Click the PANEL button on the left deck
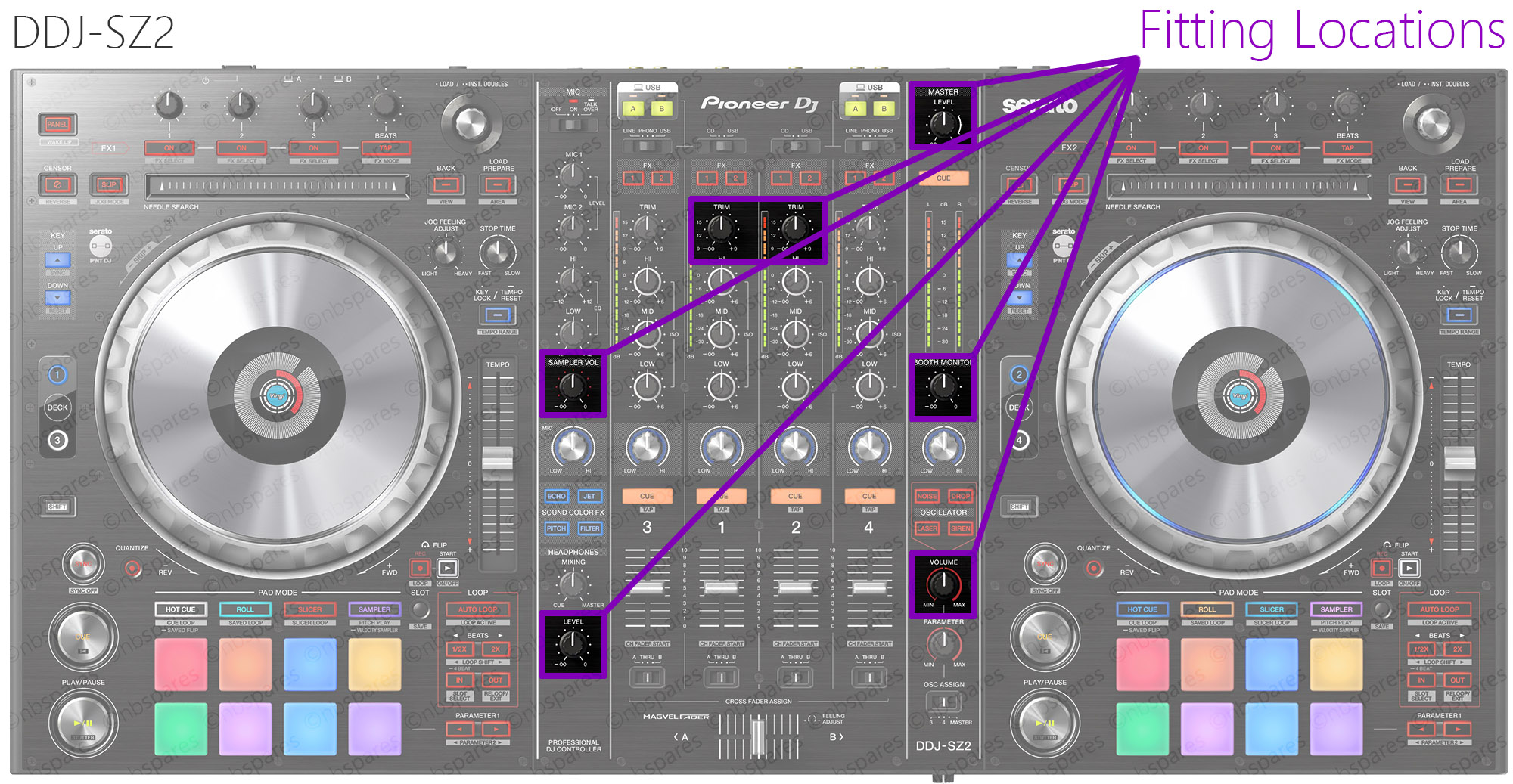The width and height of the screenshot is (1513, 784). 57,124
